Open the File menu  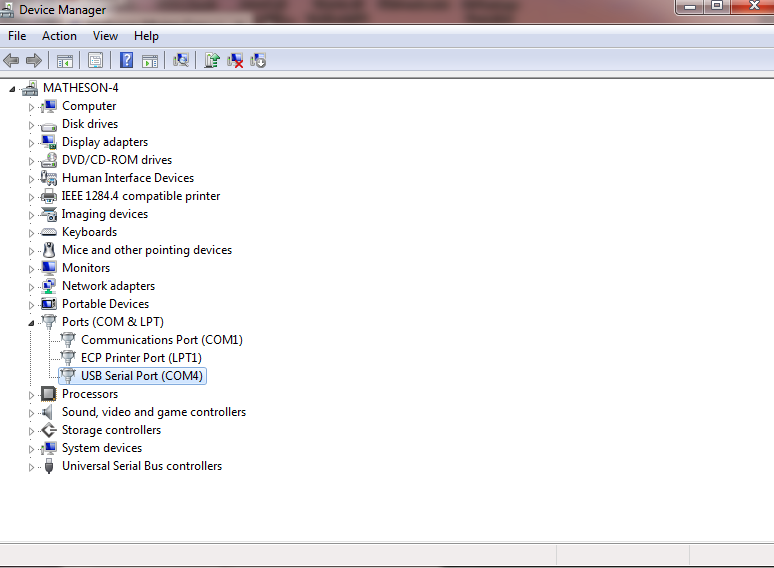(x=17, y=36)
